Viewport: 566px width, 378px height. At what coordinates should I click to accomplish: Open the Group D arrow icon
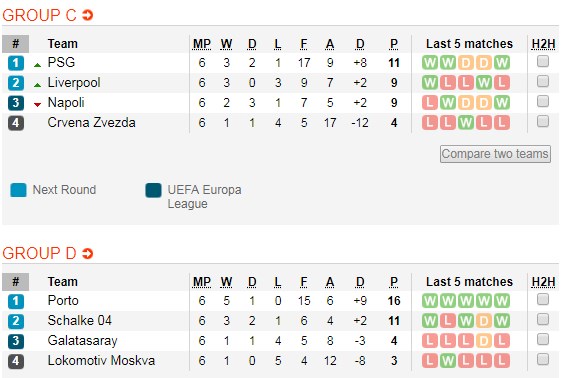(x=87, y=253)
